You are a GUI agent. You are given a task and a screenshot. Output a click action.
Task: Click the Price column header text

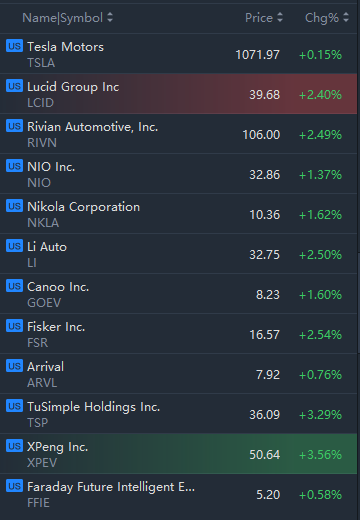pyautogui.click(x=259, y=18)
